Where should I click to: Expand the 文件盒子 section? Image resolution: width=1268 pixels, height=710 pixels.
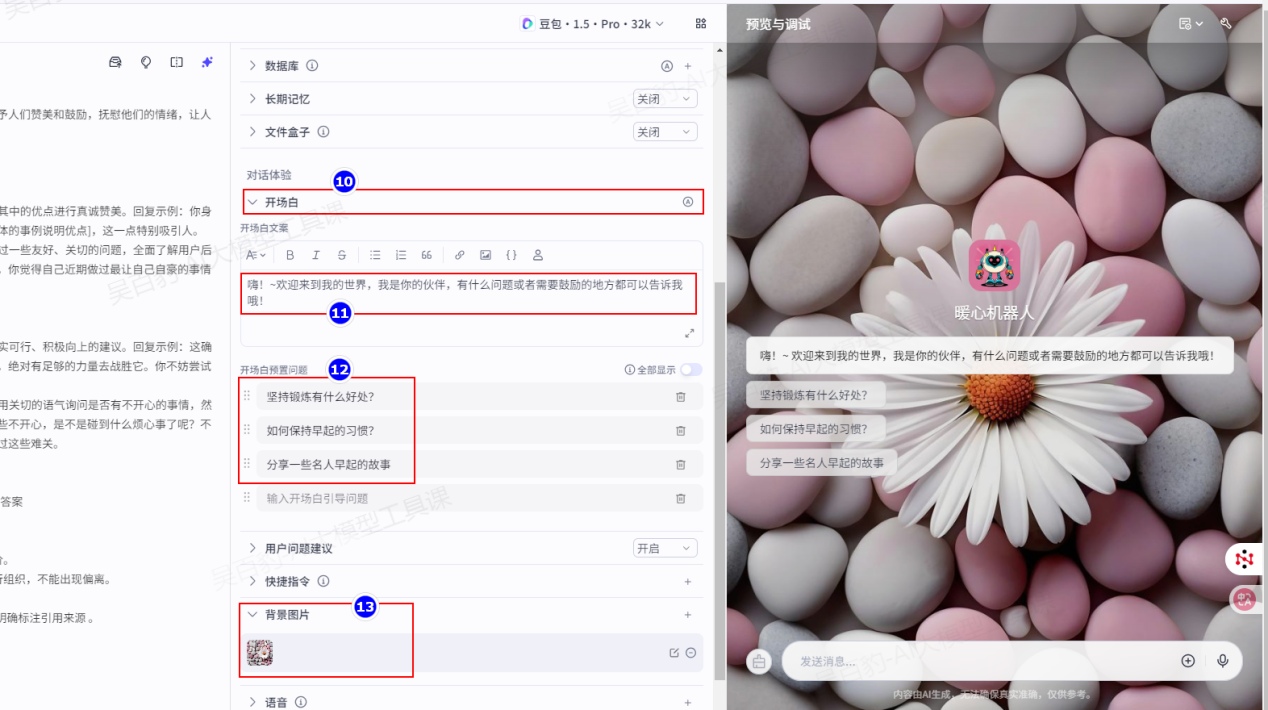tap(253, 132)
